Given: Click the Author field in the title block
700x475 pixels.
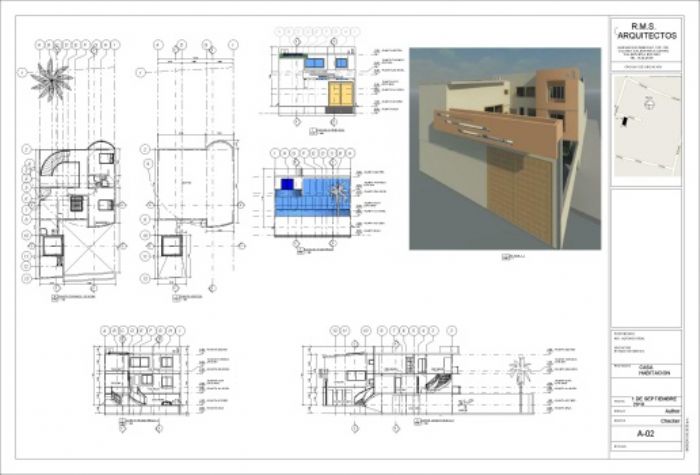Looking at the screenshot, I should pos(672,410).
